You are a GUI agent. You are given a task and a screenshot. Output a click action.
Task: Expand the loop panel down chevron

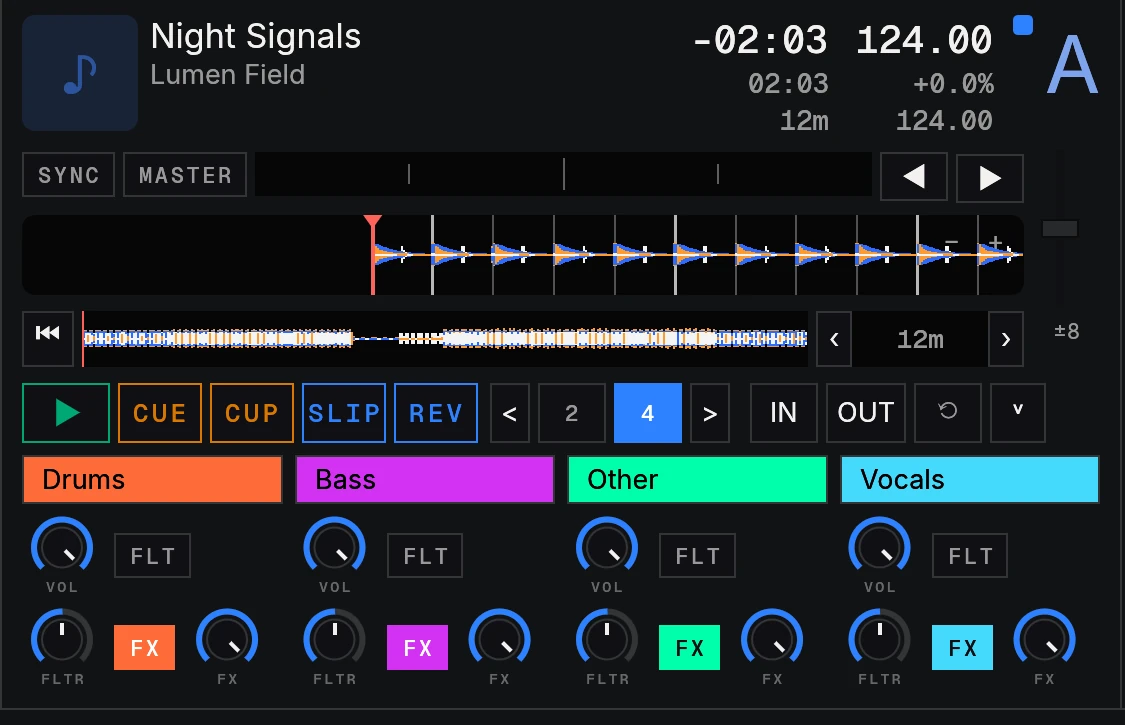[1017, 412]
